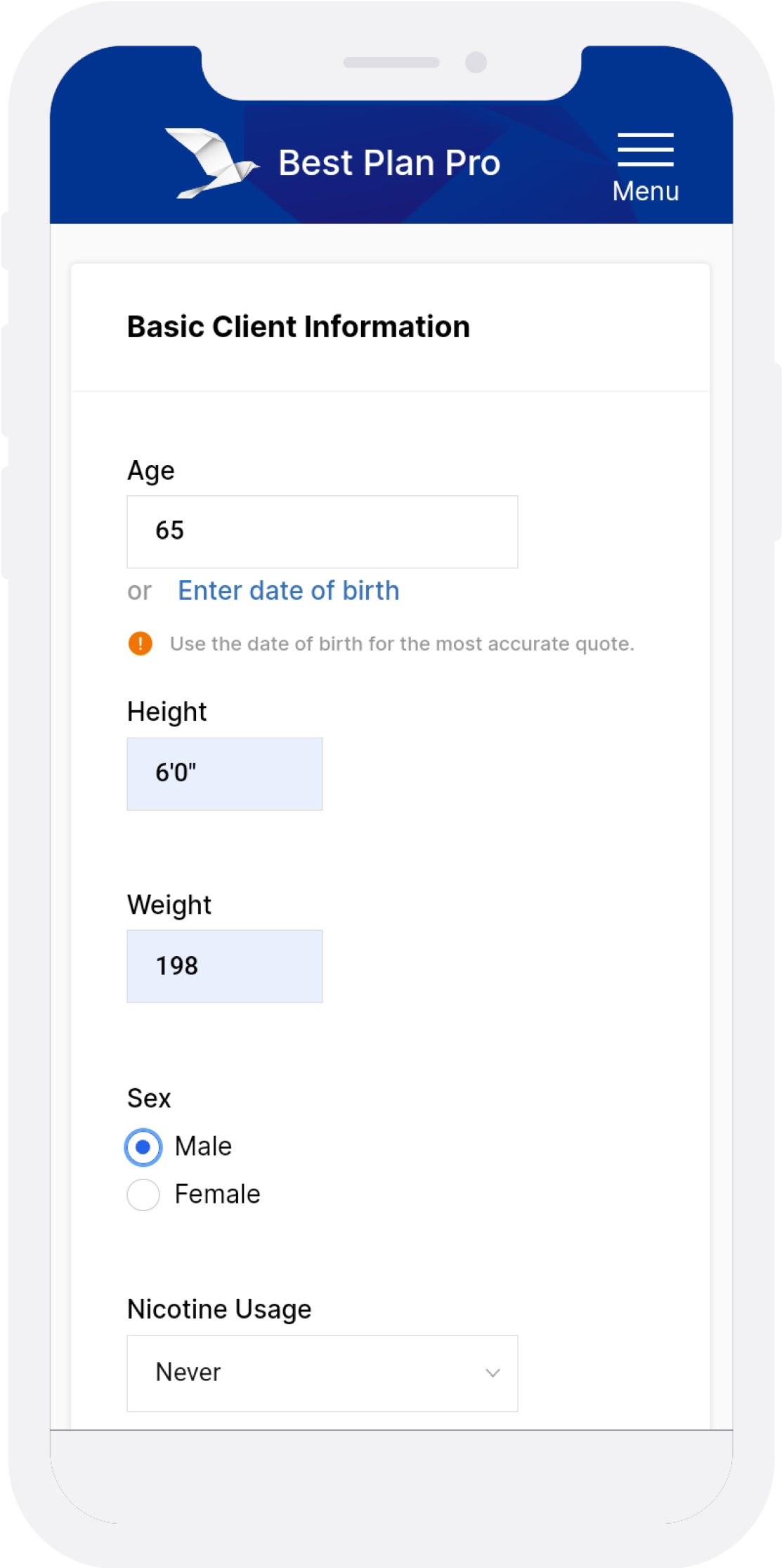Click the Sex section label
This screenshot has height=1568, width=782.
tap(149, 1098)
